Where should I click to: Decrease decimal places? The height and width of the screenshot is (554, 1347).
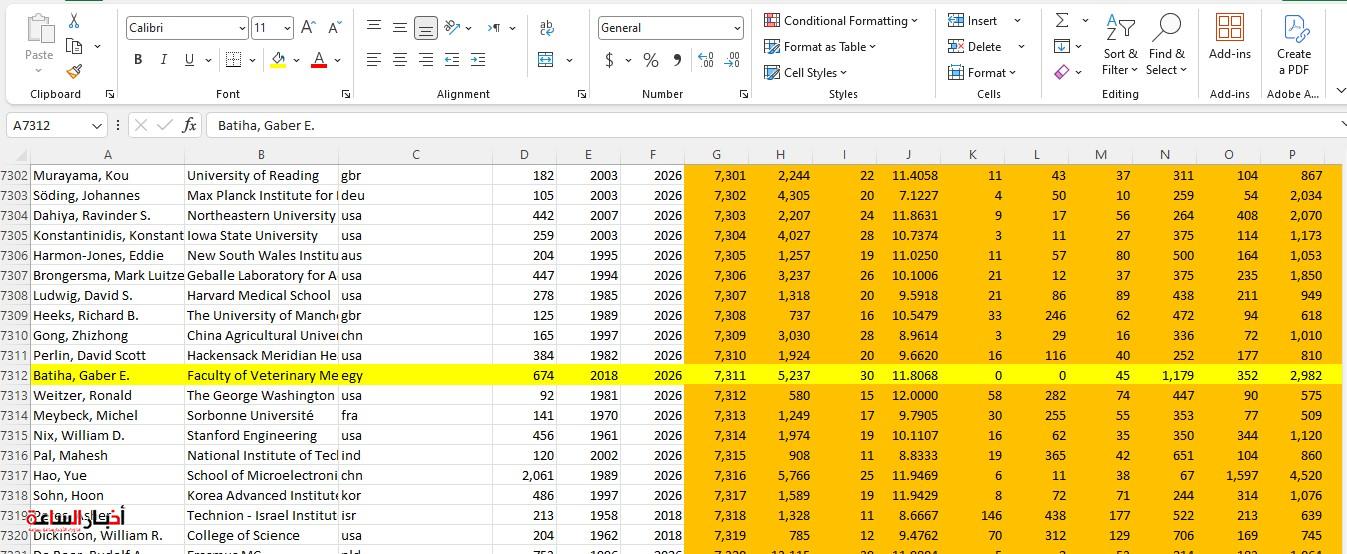point(733,60)
